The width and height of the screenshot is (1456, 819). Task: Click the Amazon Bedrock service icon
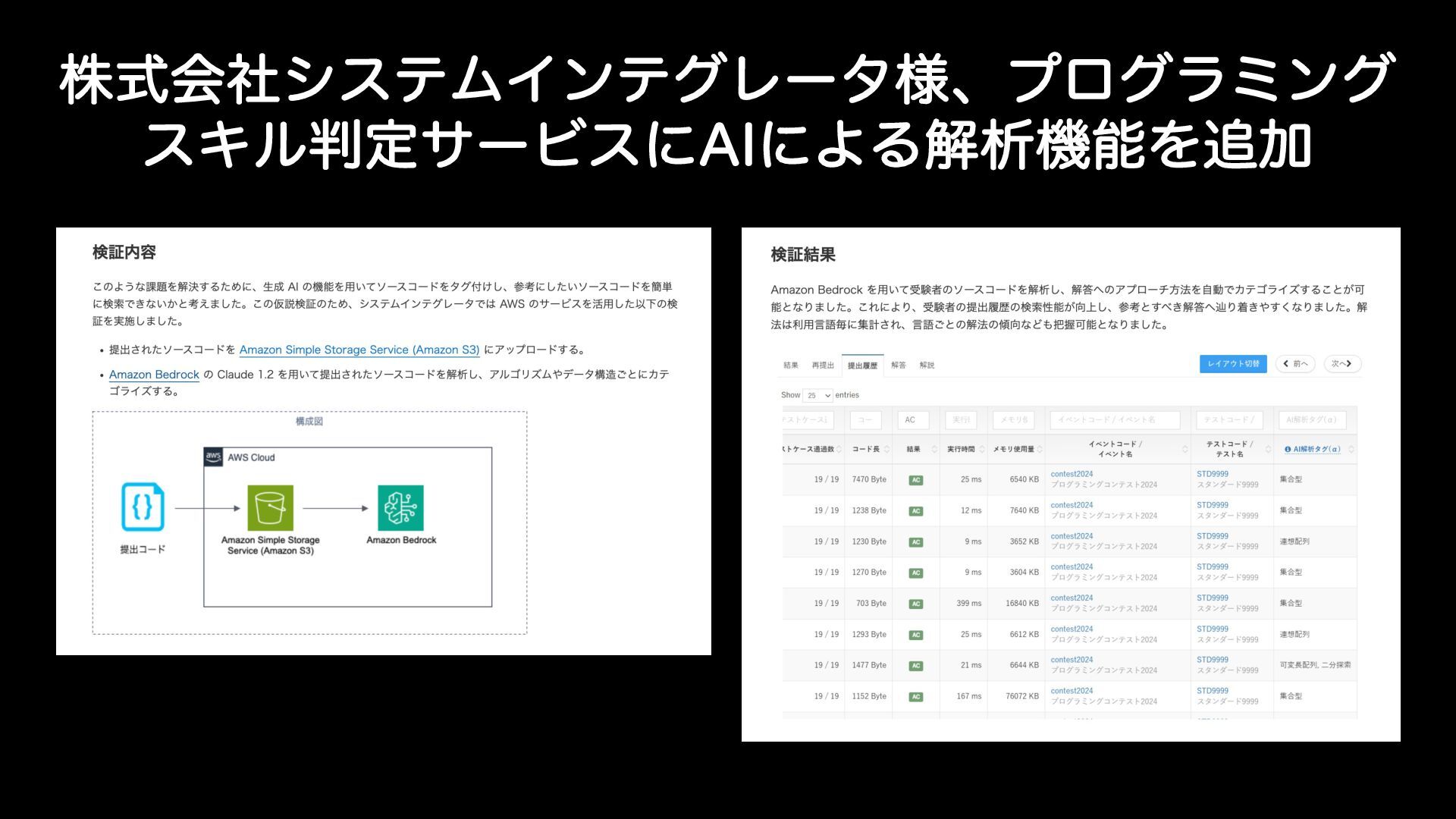point(400,508)
